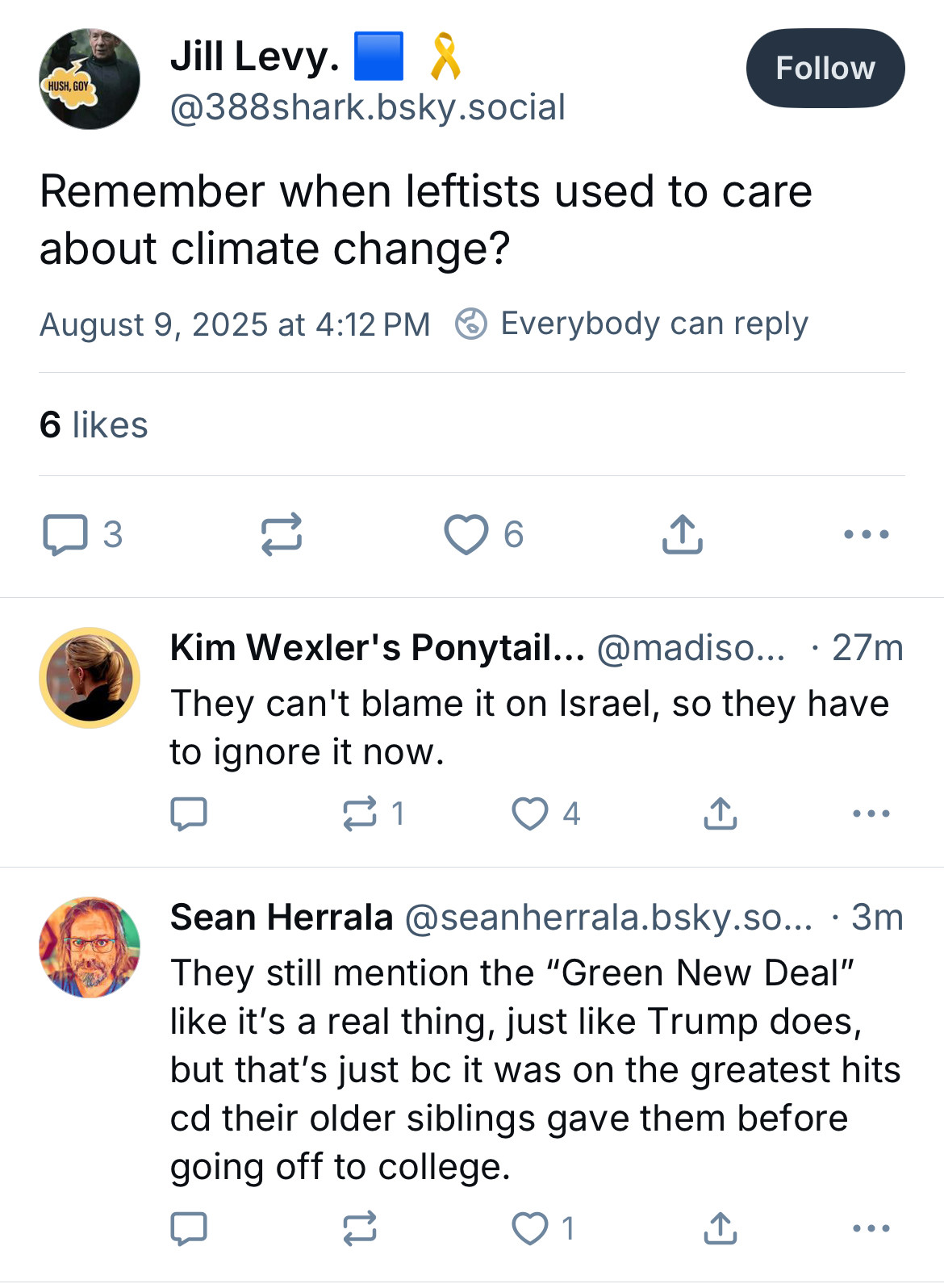
Task: Share Jill Levy's main post
Action: click(x=683, y=534)
